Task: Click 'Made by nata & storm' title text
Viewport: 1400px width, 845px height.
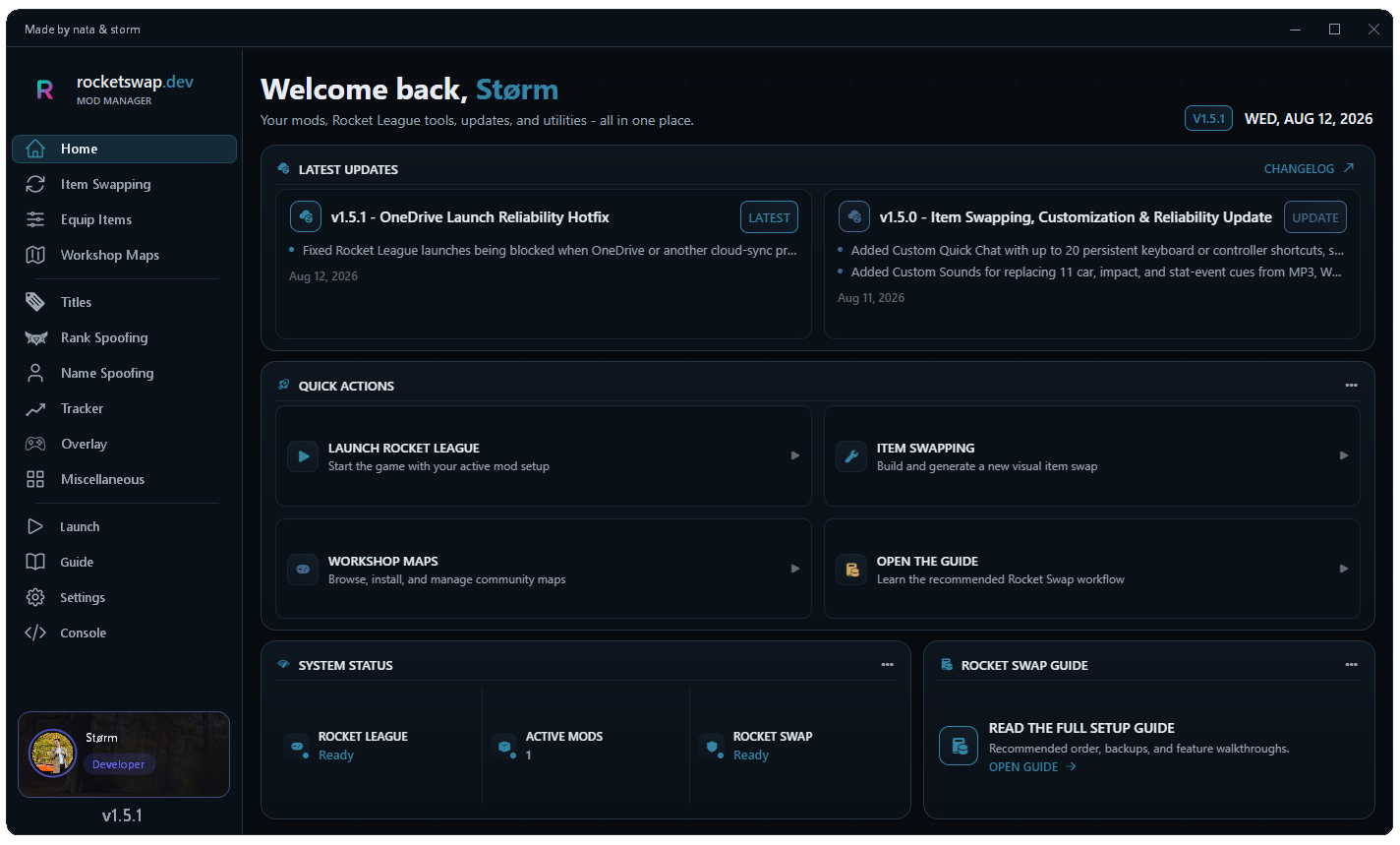Action: tap(83, 30)
